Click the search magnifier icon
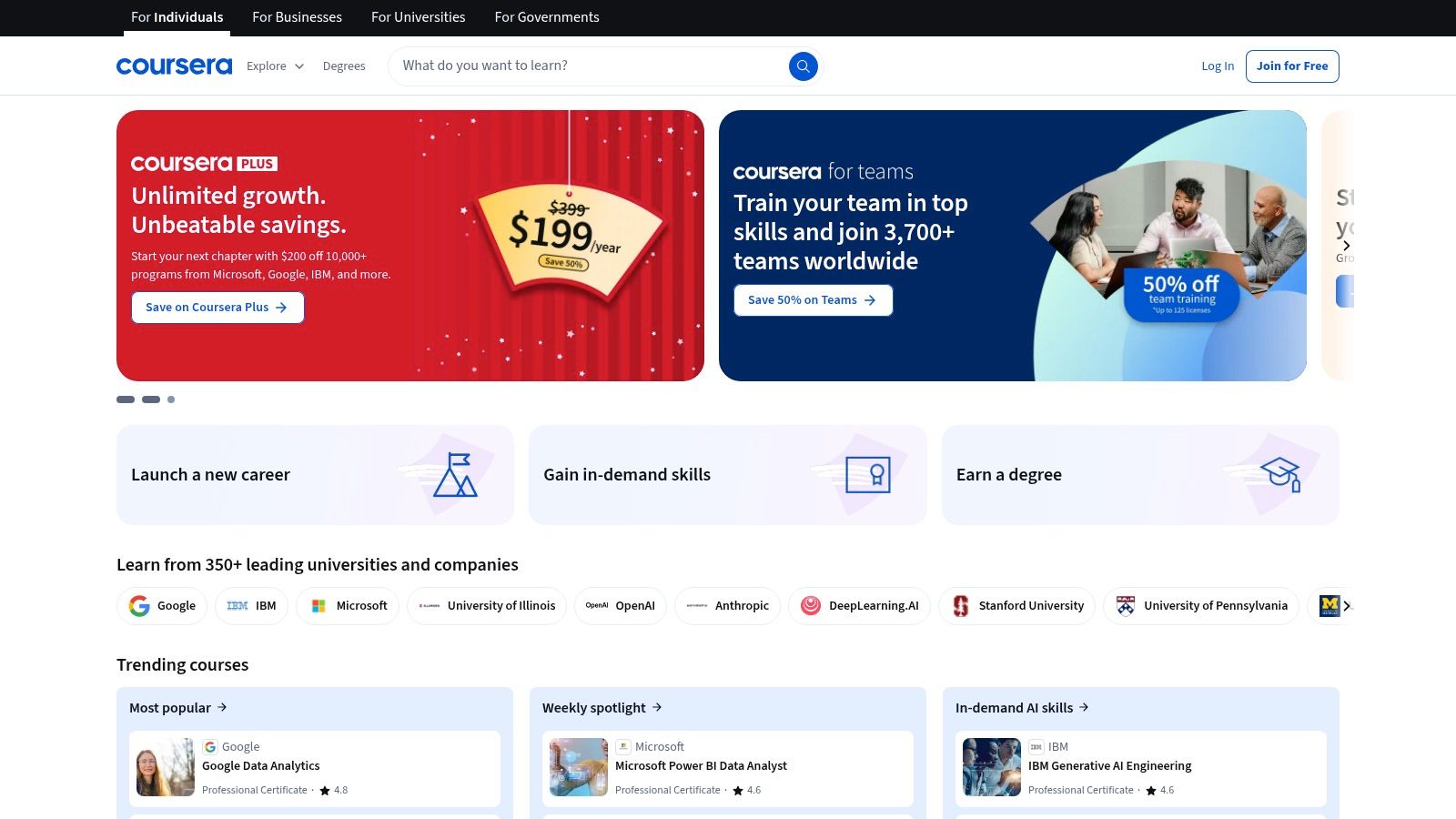The width and height of the screenshot is (1456, 819). point(803,66)
